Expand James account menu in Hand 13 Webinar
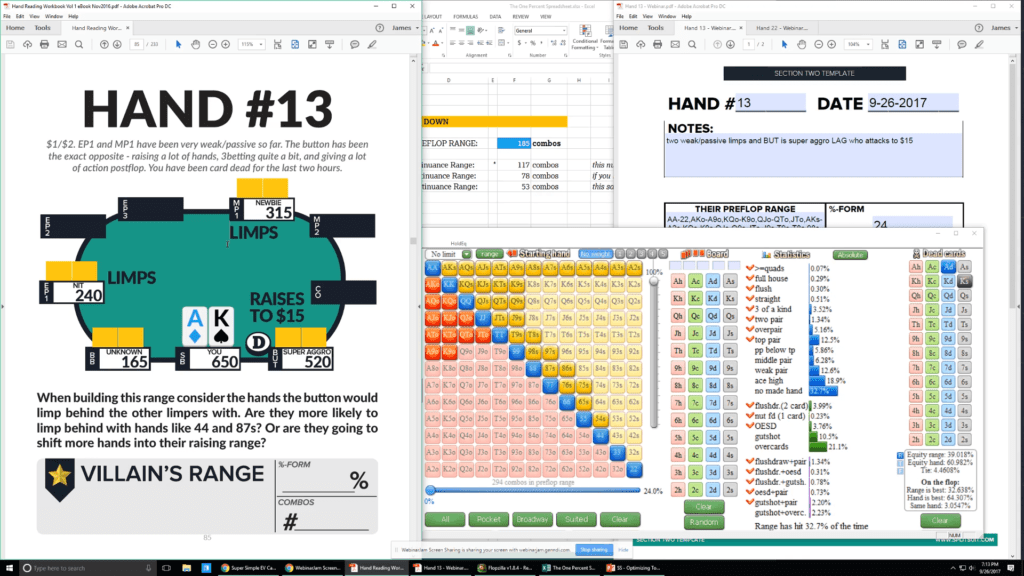The height and width of the screenshot is (576, 1024). click(1004, 28)
